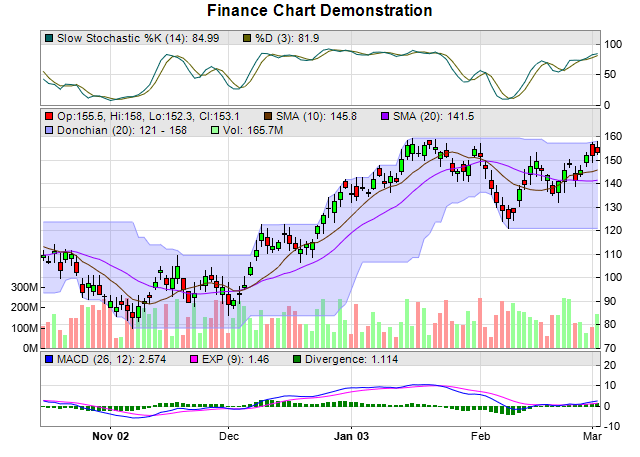Click the Nov 02 date axis label
Screen dimensions: 640x457
pyautogui.click(x=110, y=436)
